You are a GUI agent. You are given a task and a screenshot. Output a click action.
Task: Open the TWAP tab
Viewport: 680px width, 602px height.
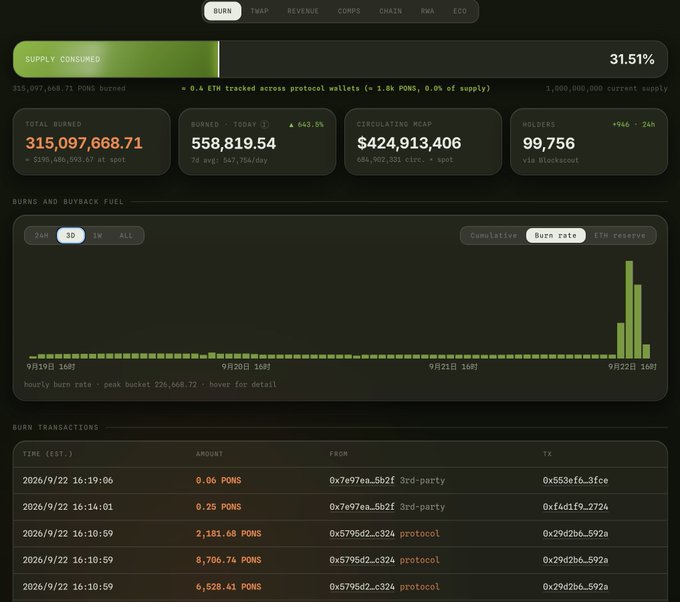(x=259, y=11)
